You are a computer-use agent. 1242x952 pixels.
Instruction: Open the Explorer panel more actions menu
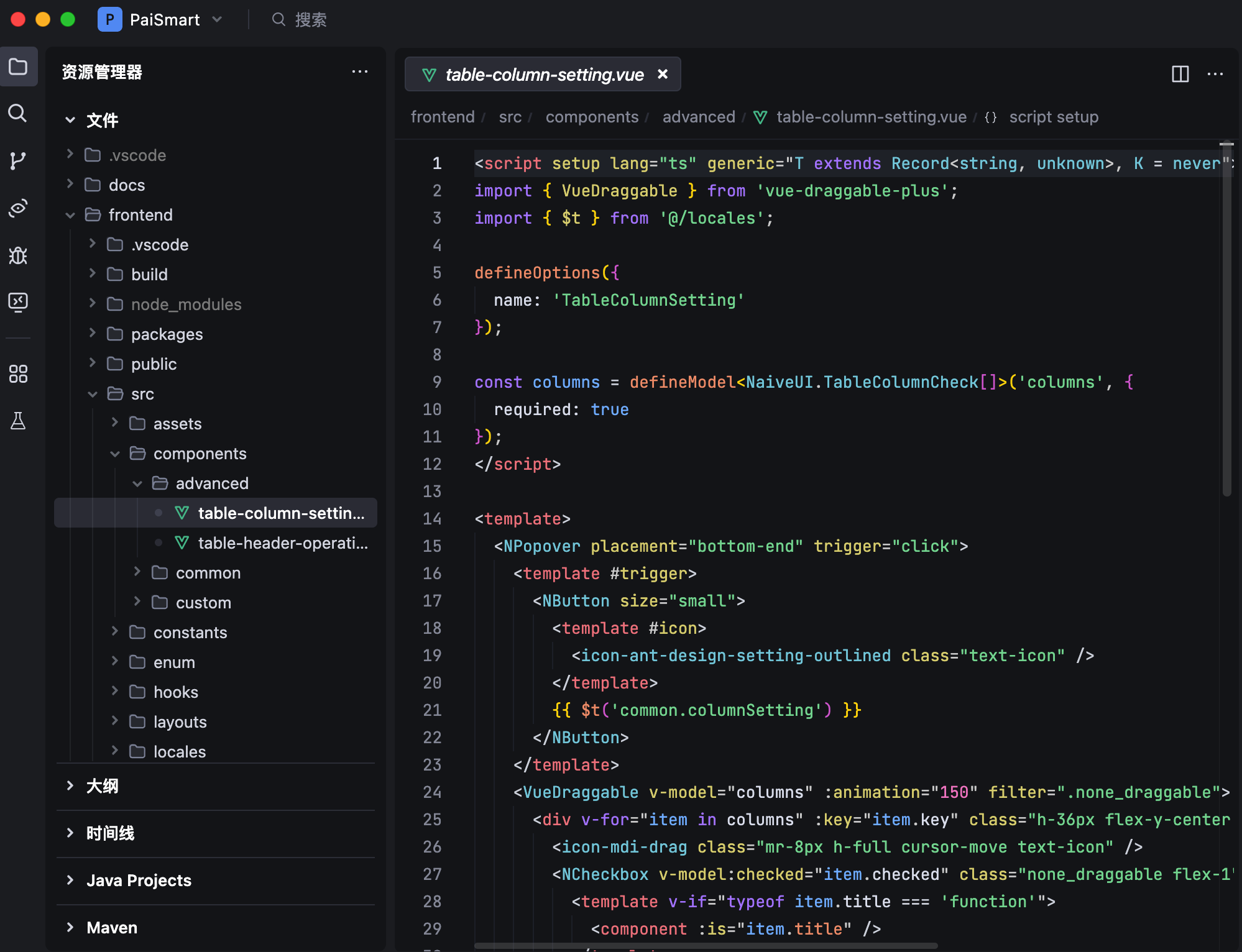click(360, 72)
